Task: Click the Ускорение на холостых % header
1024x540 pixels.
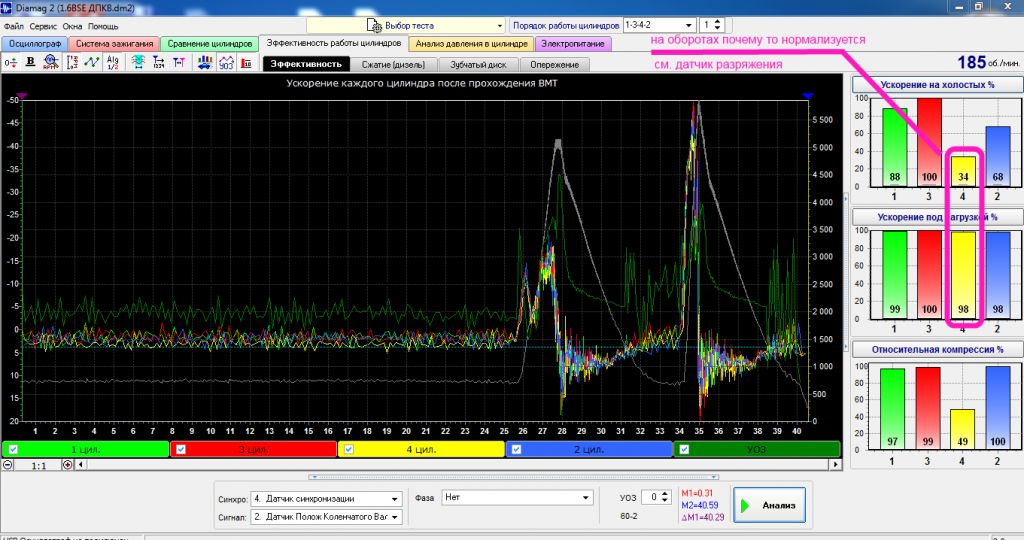Action: 937,84
